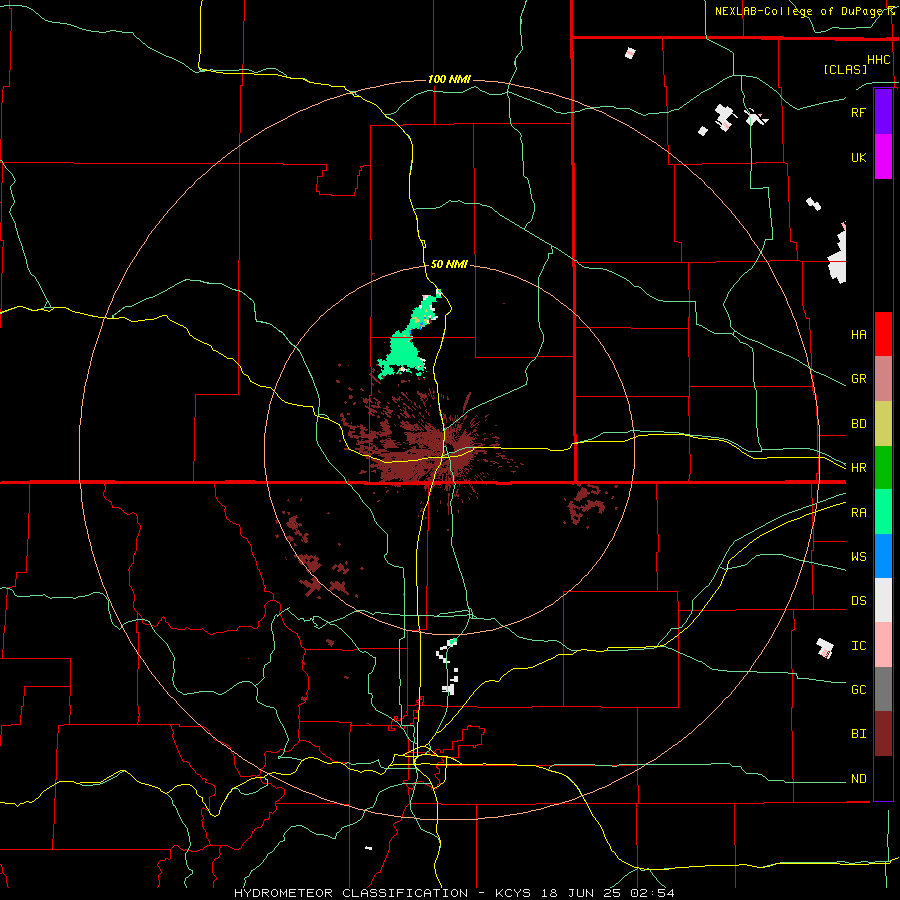The image size is (900, 900).
Task: Click the '[CLAS]' units label
Action: pos(845,69)
